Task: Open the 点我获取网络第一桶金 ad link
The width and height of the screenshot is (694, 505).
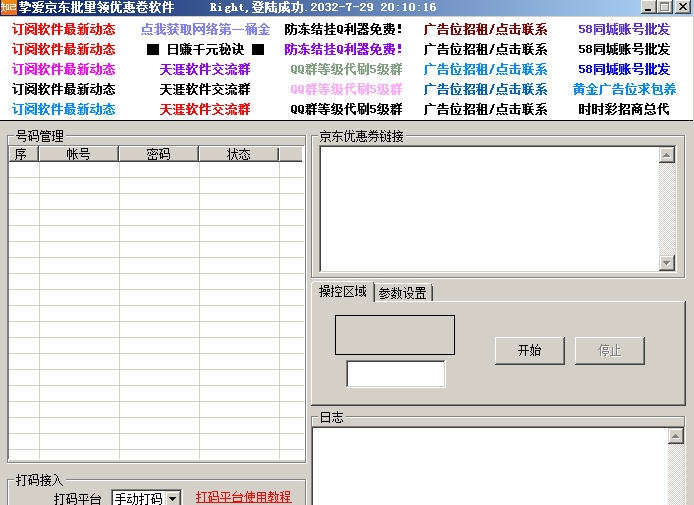Action: click(205, 29)
